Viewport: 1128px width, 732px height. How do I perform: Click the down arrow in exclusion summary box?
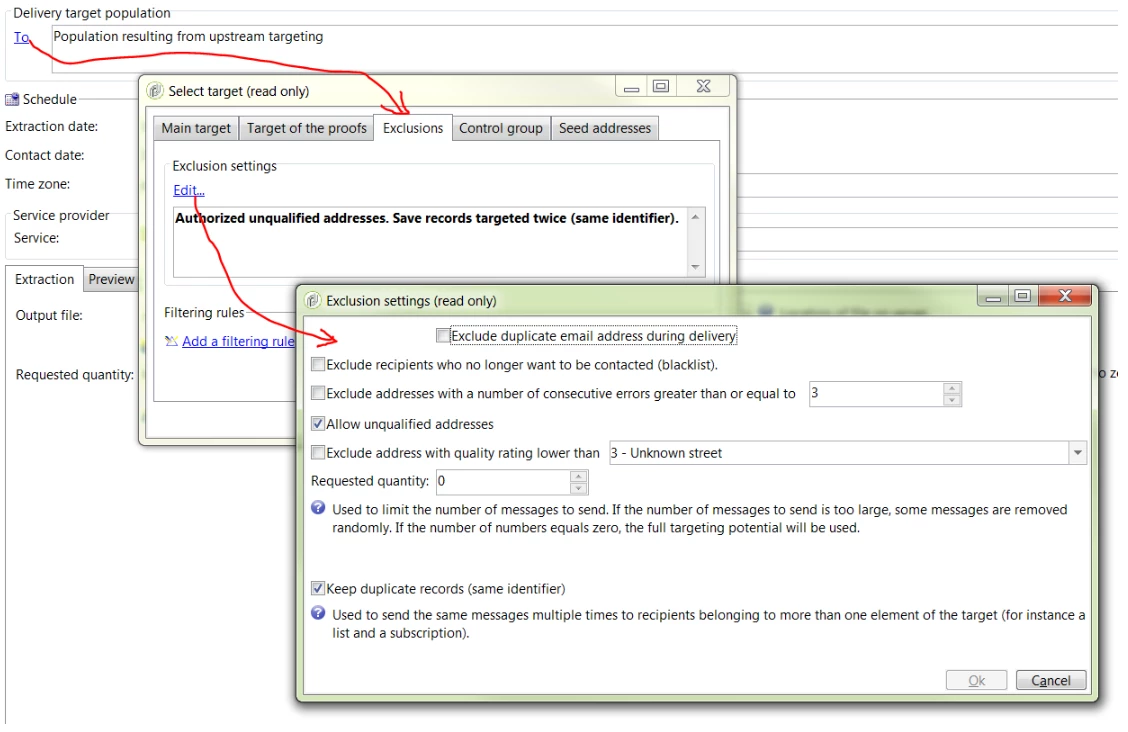(x=696, y=267)
